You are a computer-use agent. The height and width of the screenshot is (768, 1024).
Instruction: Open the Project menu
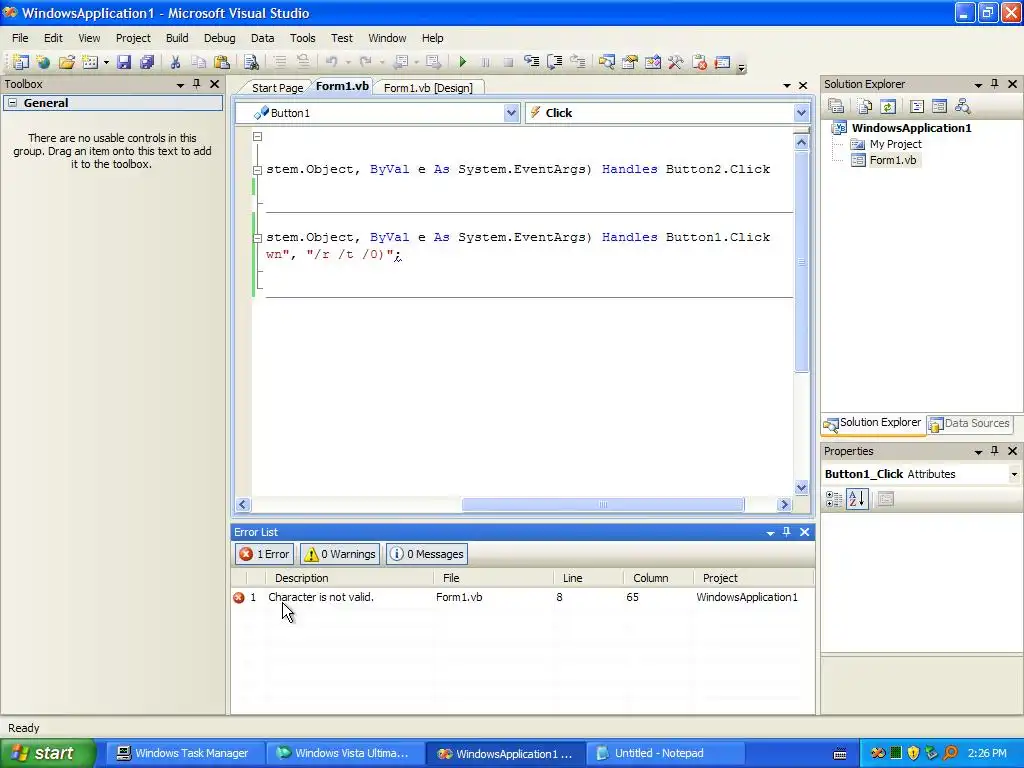[x=133, y=38]
